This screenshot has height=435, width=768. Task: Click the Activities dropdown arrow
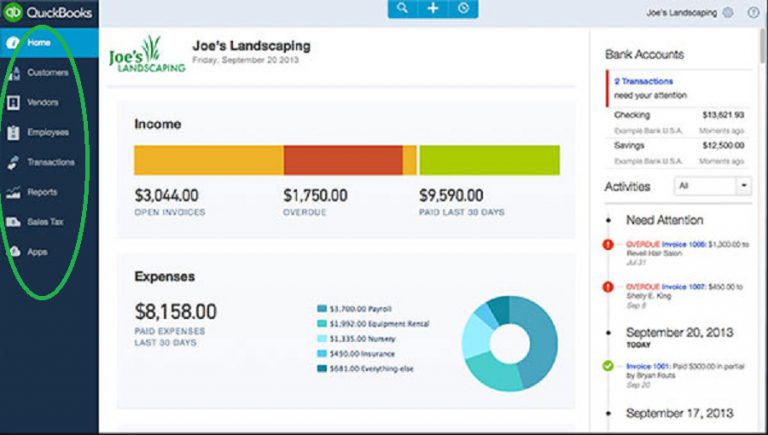click(x=744, y=186)
